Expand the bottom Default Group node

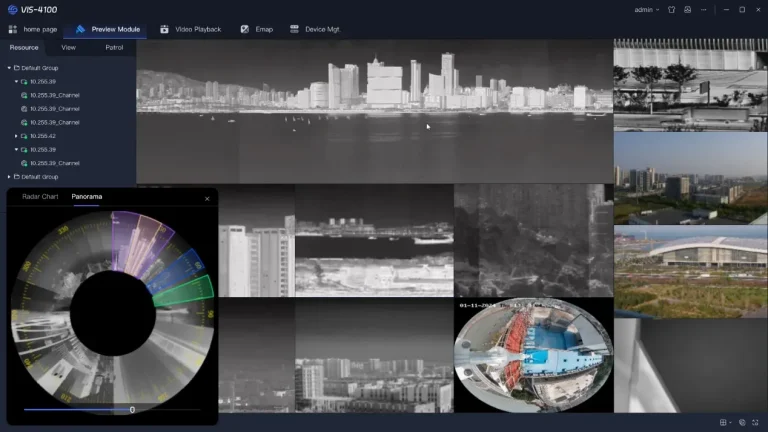[9, 176]
